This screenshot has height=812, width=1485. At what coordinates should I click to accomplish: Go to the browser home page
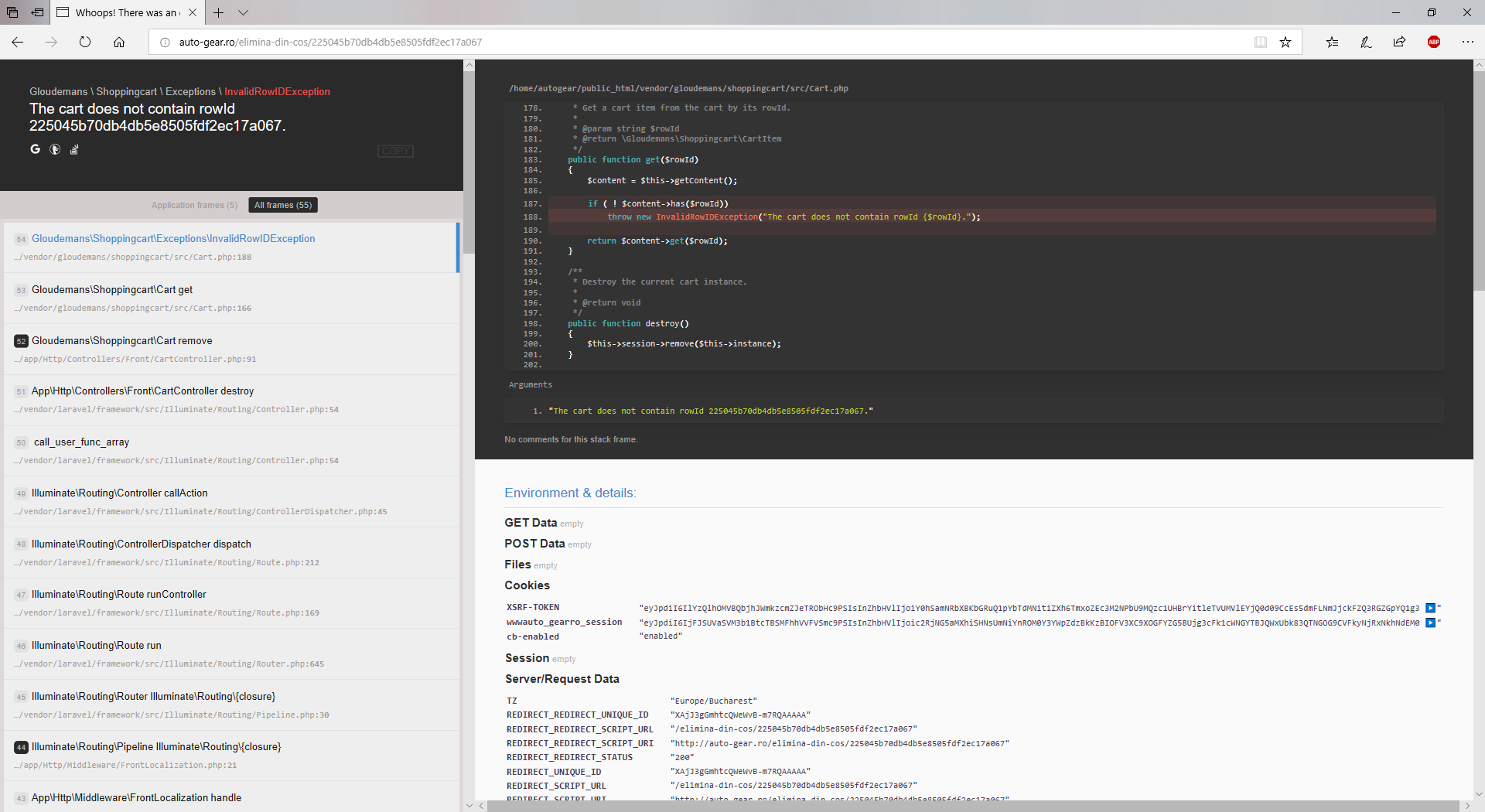click(119, 42)
